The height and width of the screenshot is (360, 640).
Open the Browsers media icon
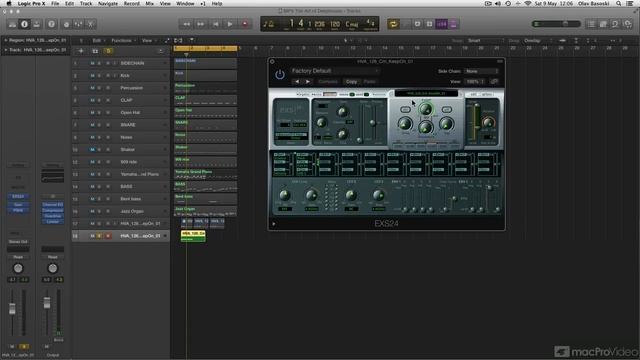(x=628, y=24)
